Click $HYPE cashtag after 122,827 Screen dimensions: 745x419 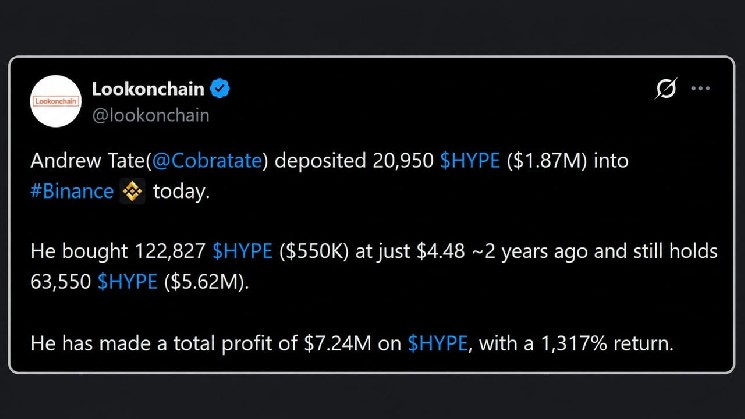coord(242,251)
